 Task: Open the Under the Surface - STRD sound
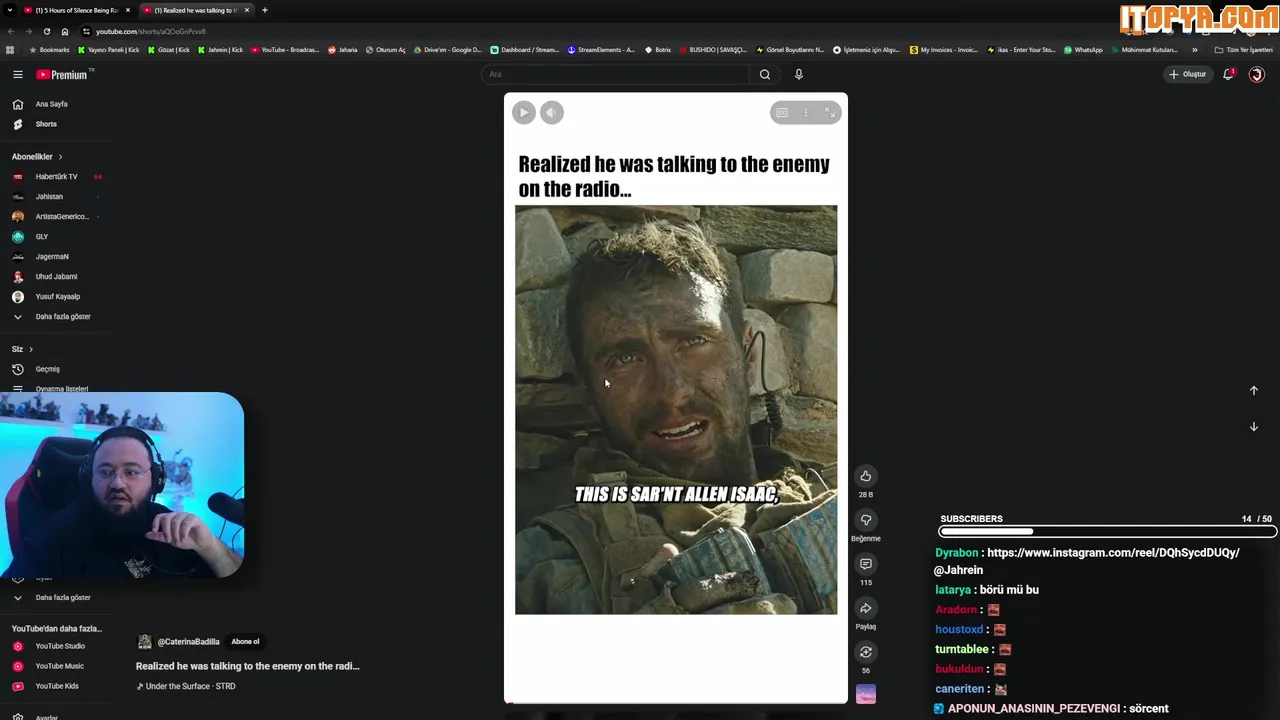pyautogui.click(x=190, y=686)
